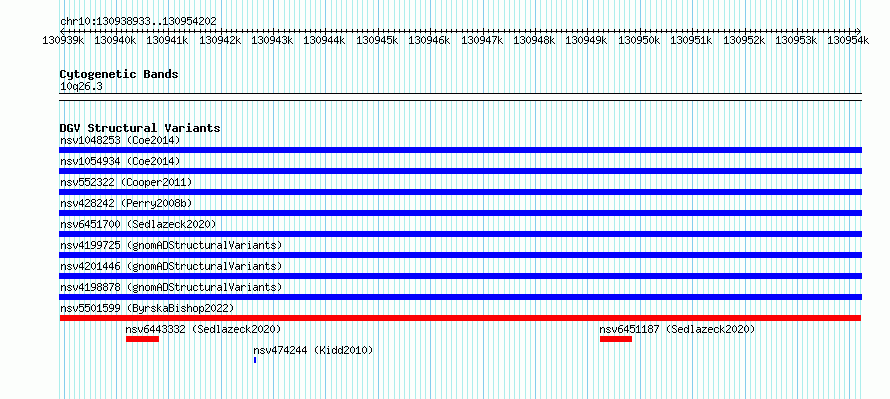Select the blue bar below nsv1048253
The width and height of the screenshot is (890, 399).
[x=460, y=150]
